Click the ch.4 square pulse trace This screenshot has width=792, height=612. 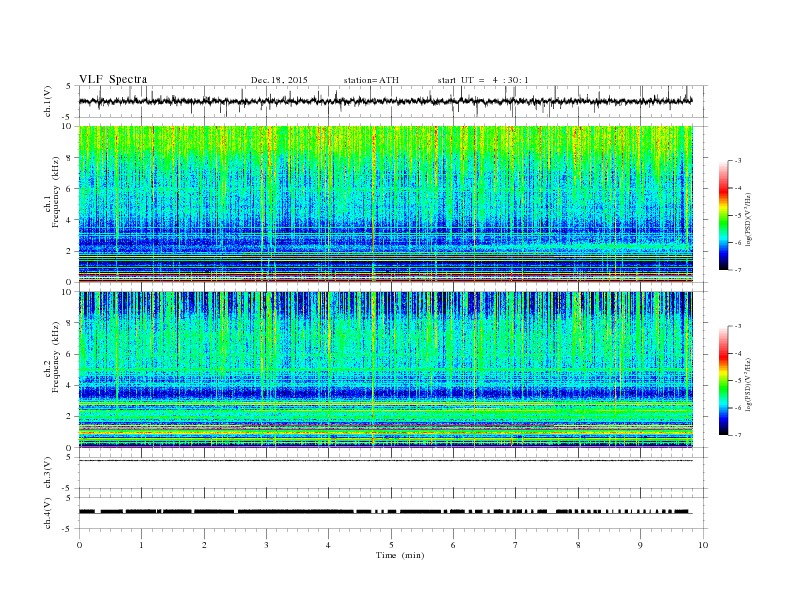(385, 512)
